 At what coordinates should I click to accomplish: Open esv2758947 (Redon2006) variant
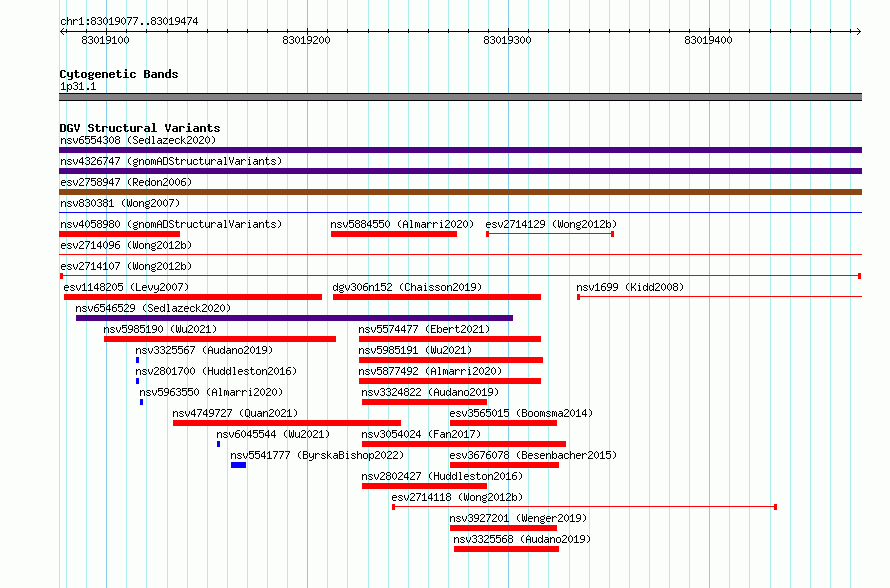coord(126,182)
